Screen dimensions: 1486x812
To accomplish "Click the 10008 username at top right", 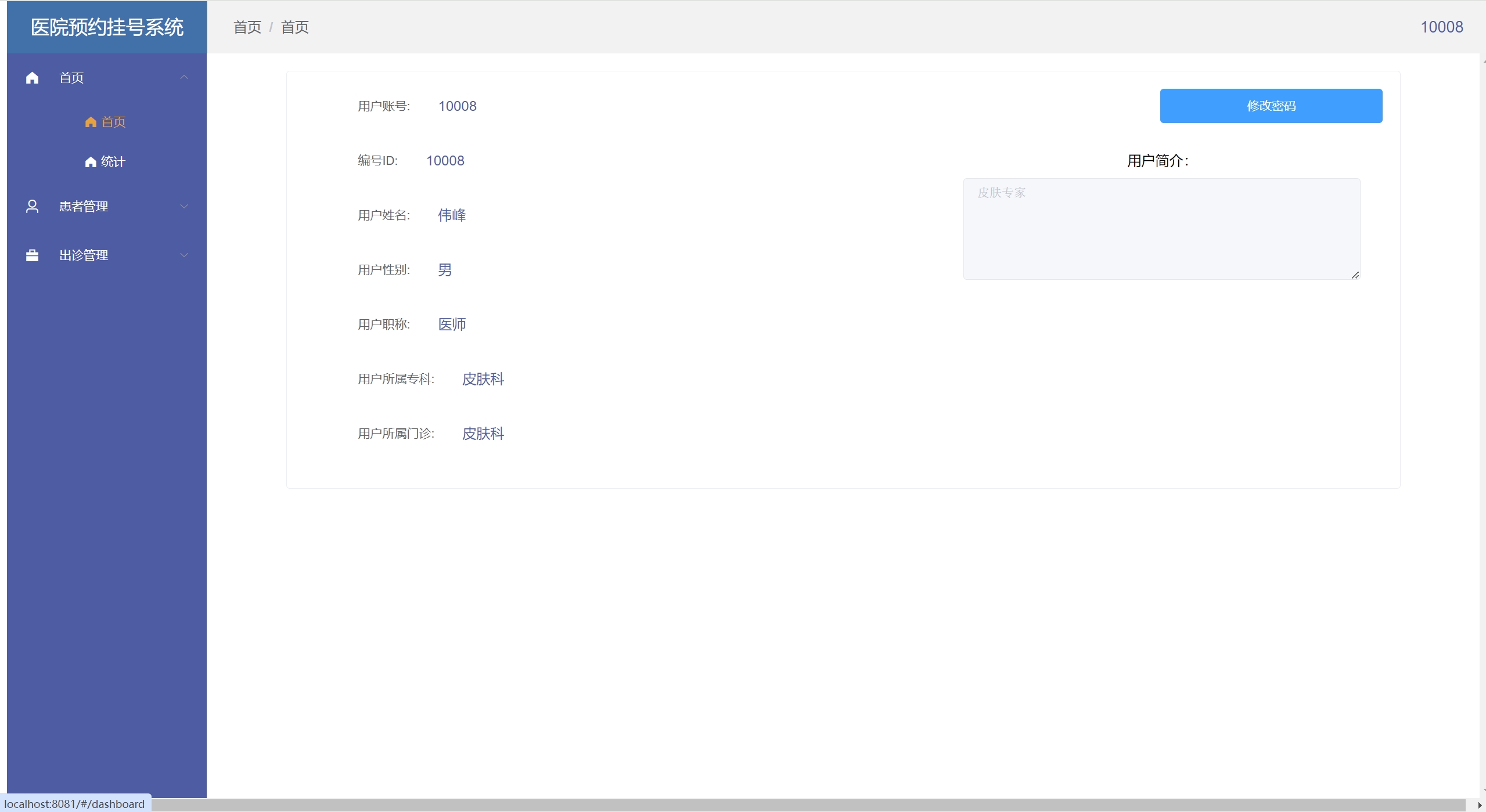I will pos(1441,27).
